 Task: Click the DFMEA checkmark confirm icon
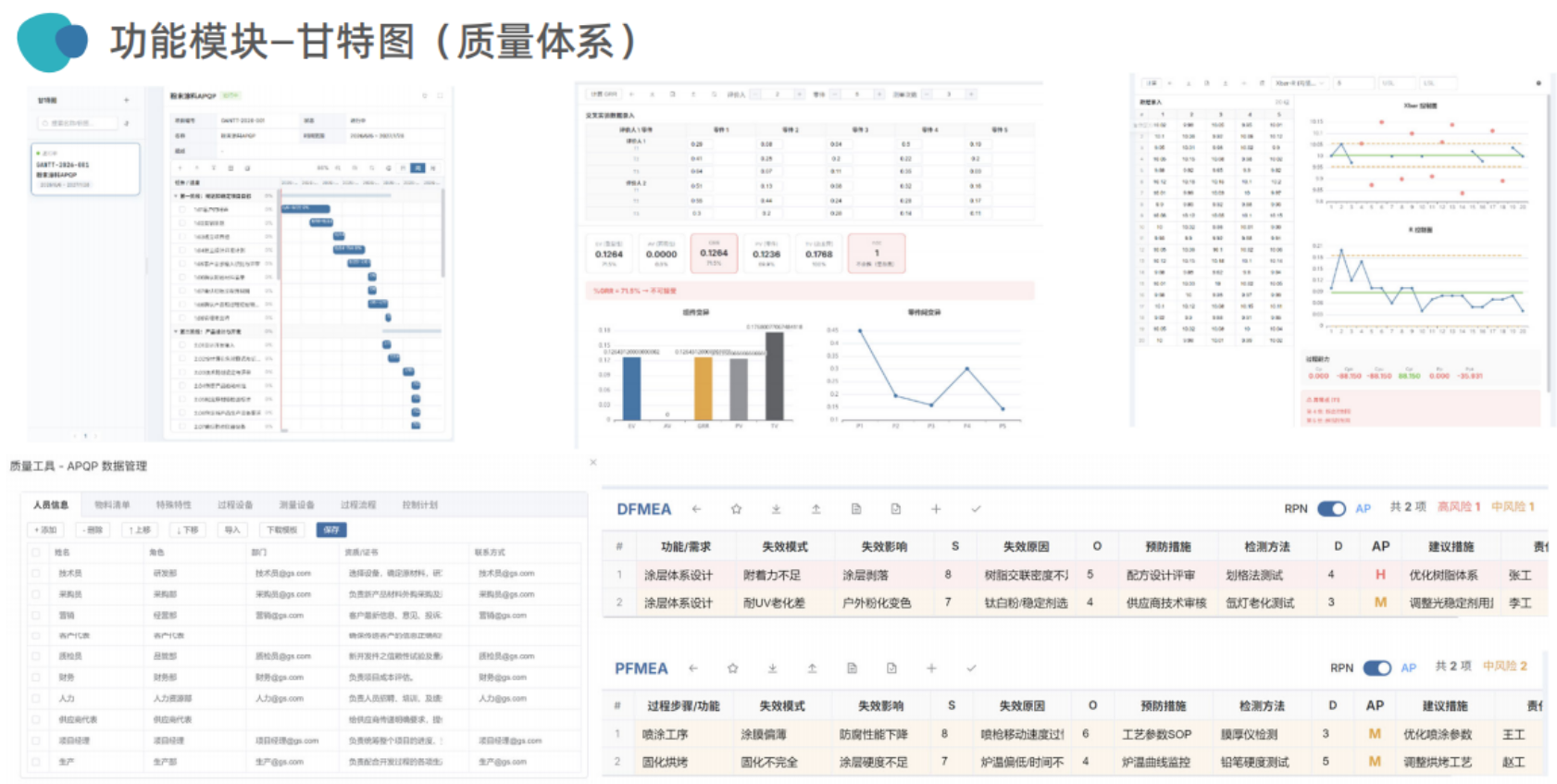[976, 509]
